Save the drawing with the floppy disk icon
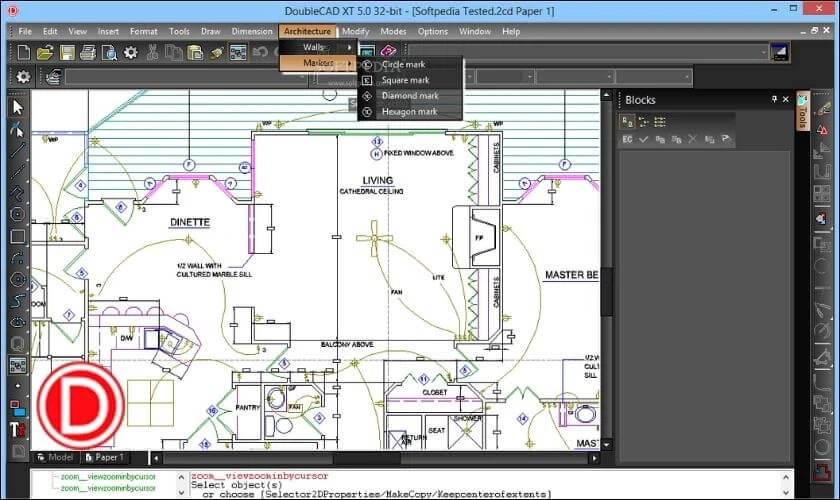This screenshot has width=840, height=500. (67, 52)
